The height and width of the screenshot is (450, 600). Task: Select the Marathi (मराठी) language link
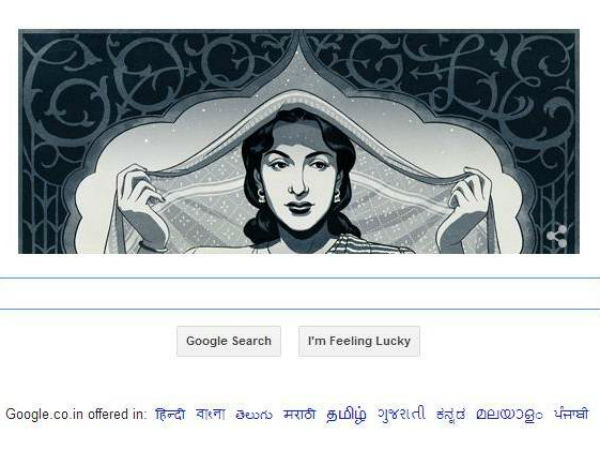click(x=299, y=414)
